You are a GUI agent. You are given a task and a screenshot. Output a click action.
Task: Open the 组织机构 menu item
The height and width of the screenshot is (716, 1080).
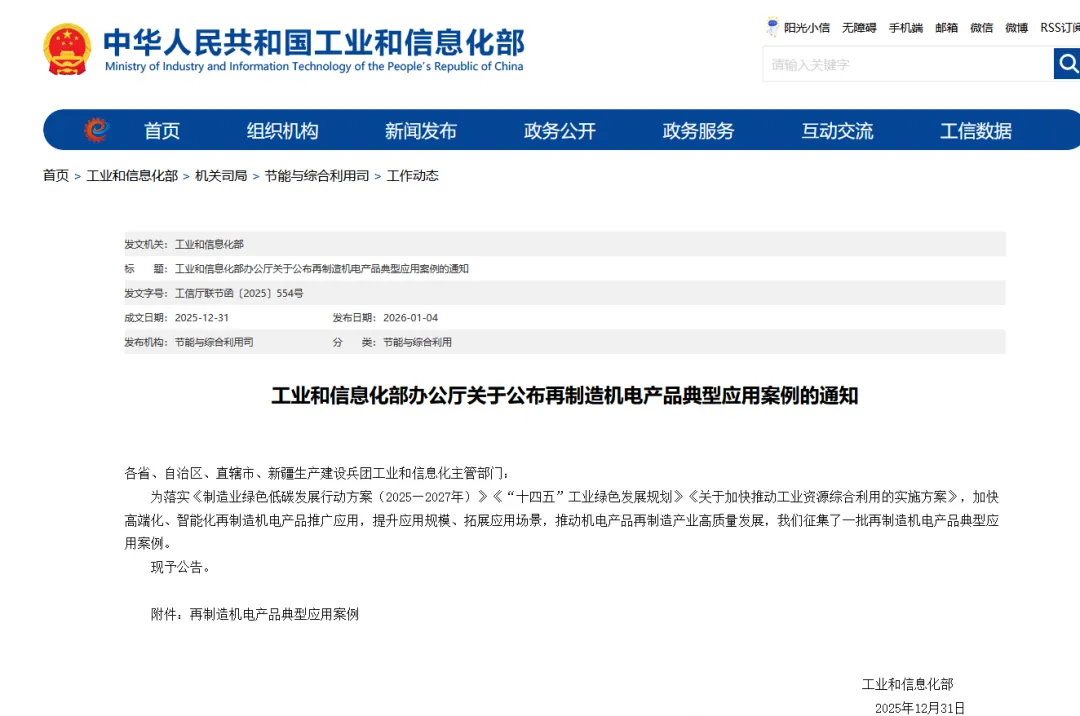point(282,130)
